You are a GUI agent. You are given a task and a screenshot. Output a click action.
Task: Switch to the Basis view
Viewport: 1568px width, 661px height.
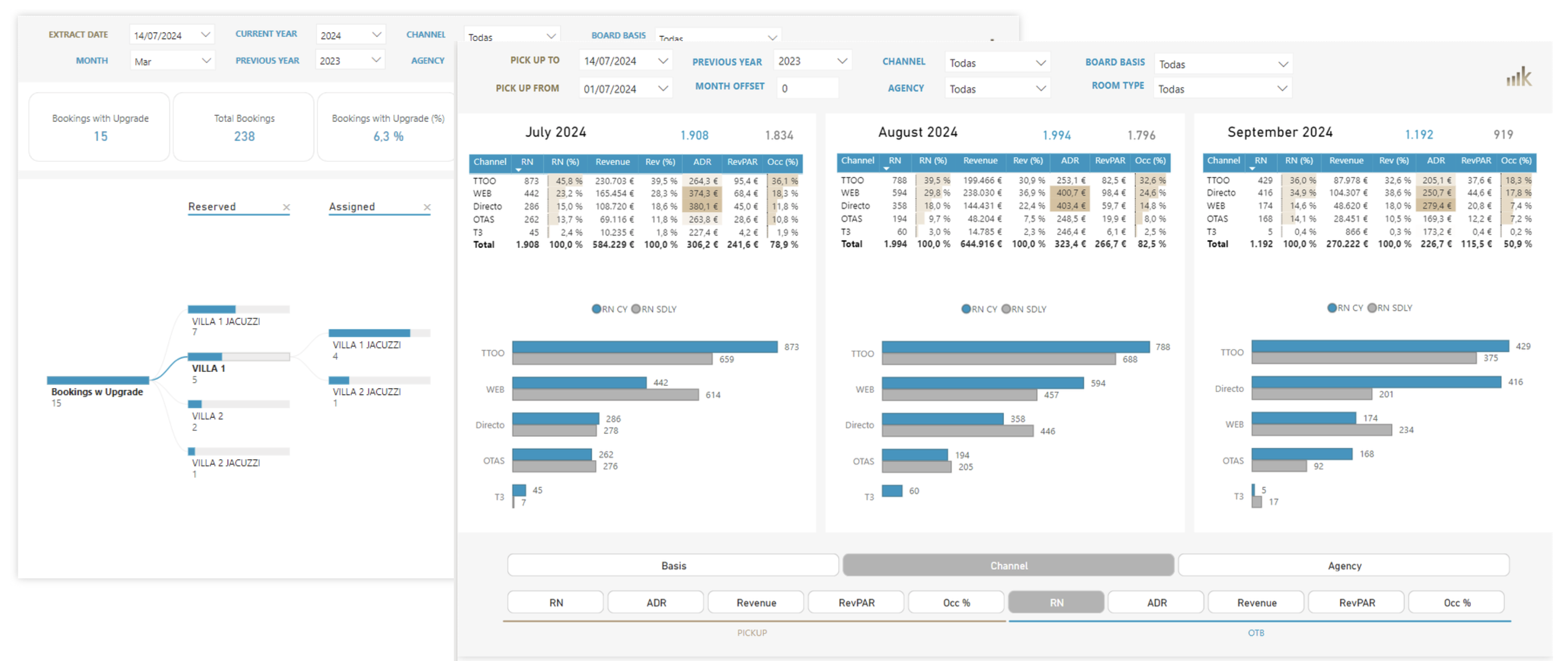point(673,565)
